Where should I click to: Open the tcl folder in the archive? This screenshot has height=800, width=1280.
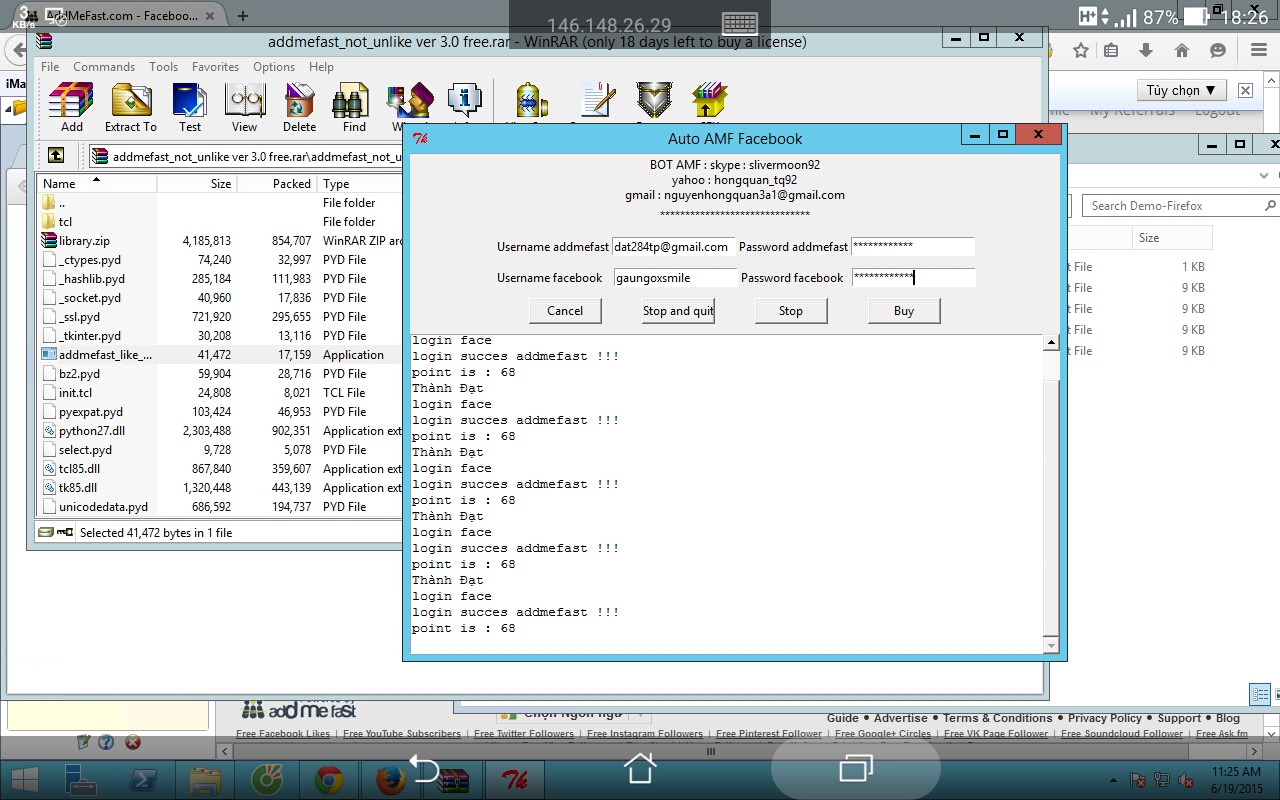(64, 221)
